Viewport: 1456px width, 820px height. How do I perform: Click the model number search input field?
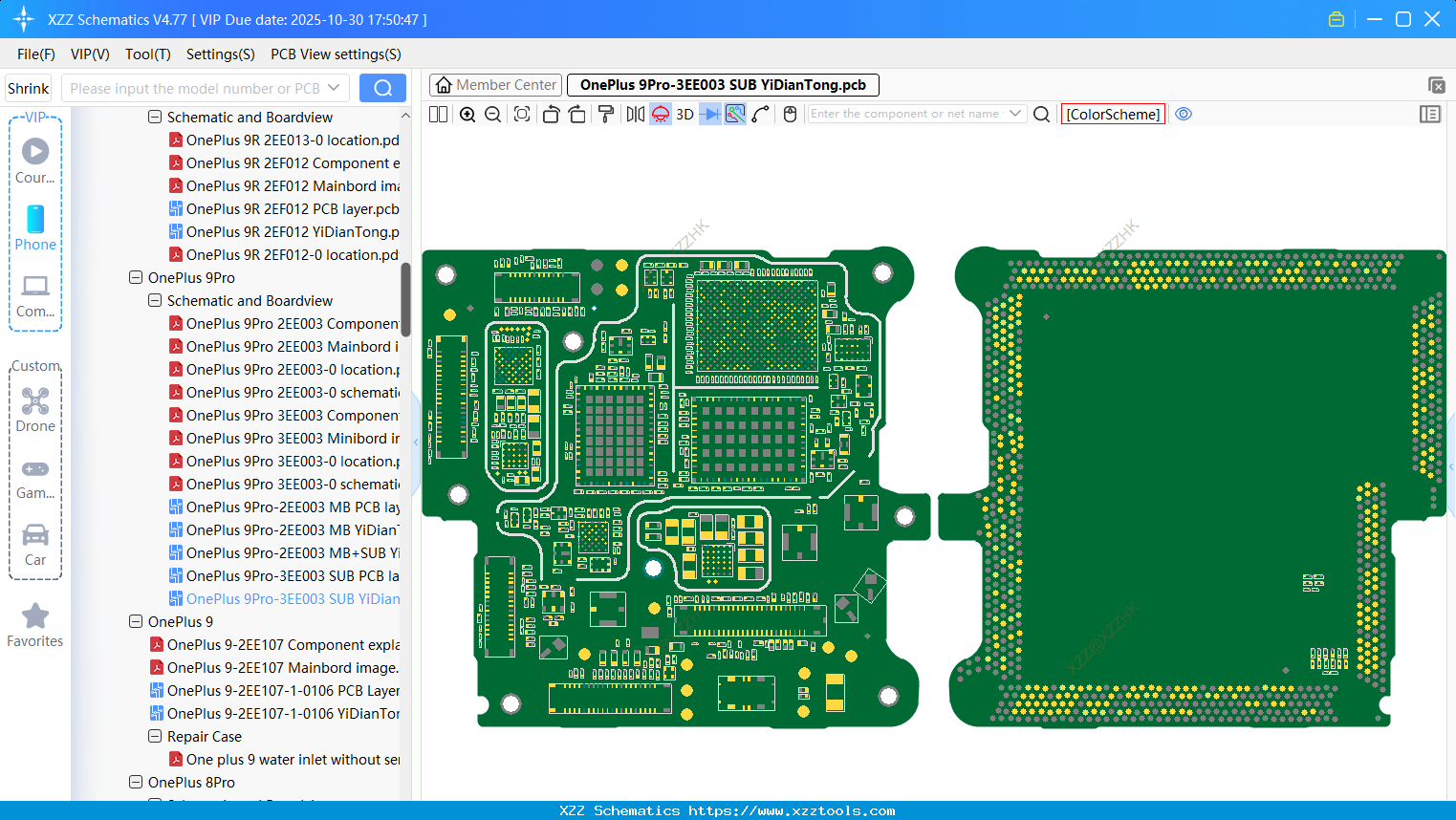click(196, 89)
